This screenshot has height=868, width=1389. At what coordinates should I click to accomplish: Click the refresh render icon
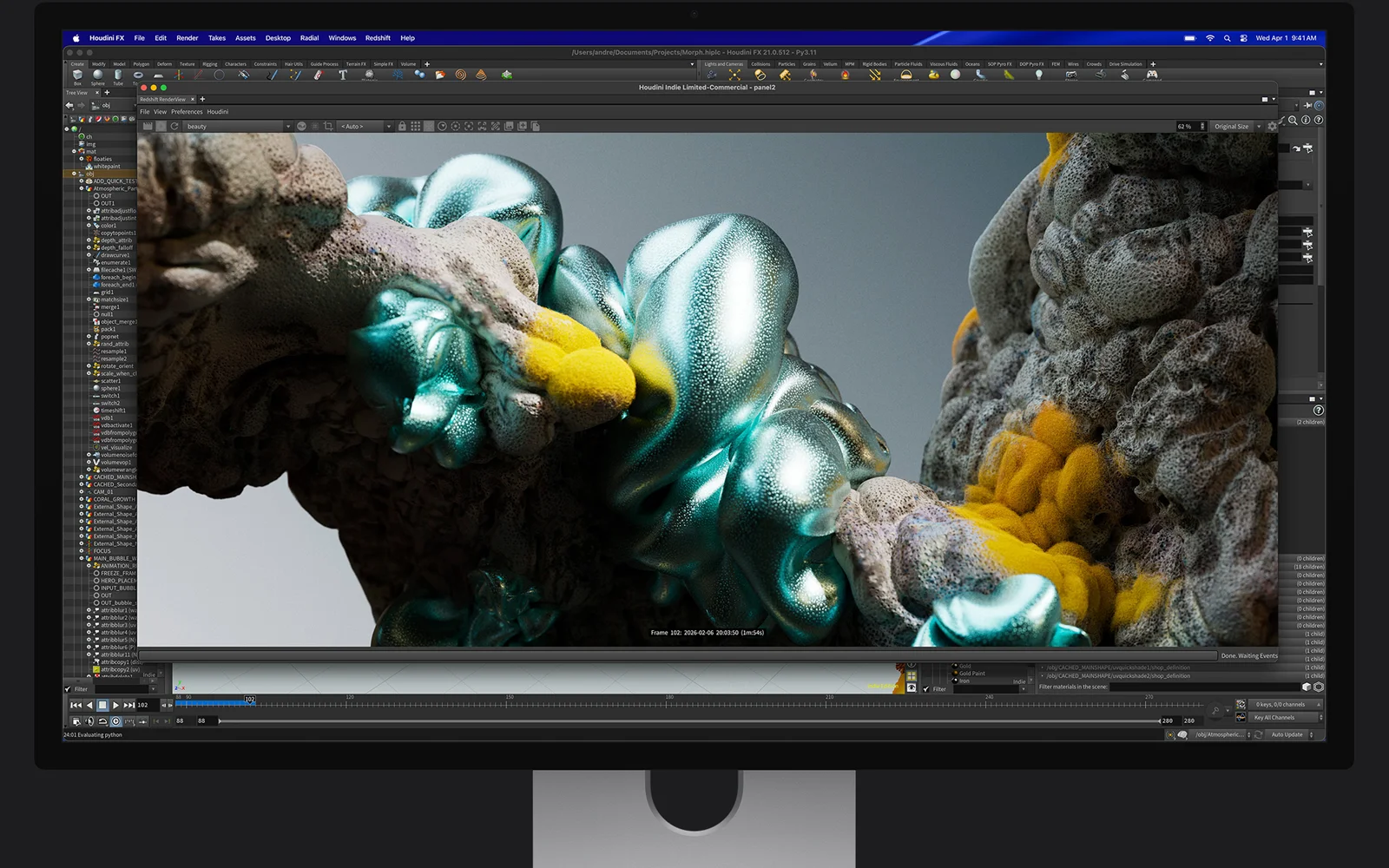coord(174,127)
